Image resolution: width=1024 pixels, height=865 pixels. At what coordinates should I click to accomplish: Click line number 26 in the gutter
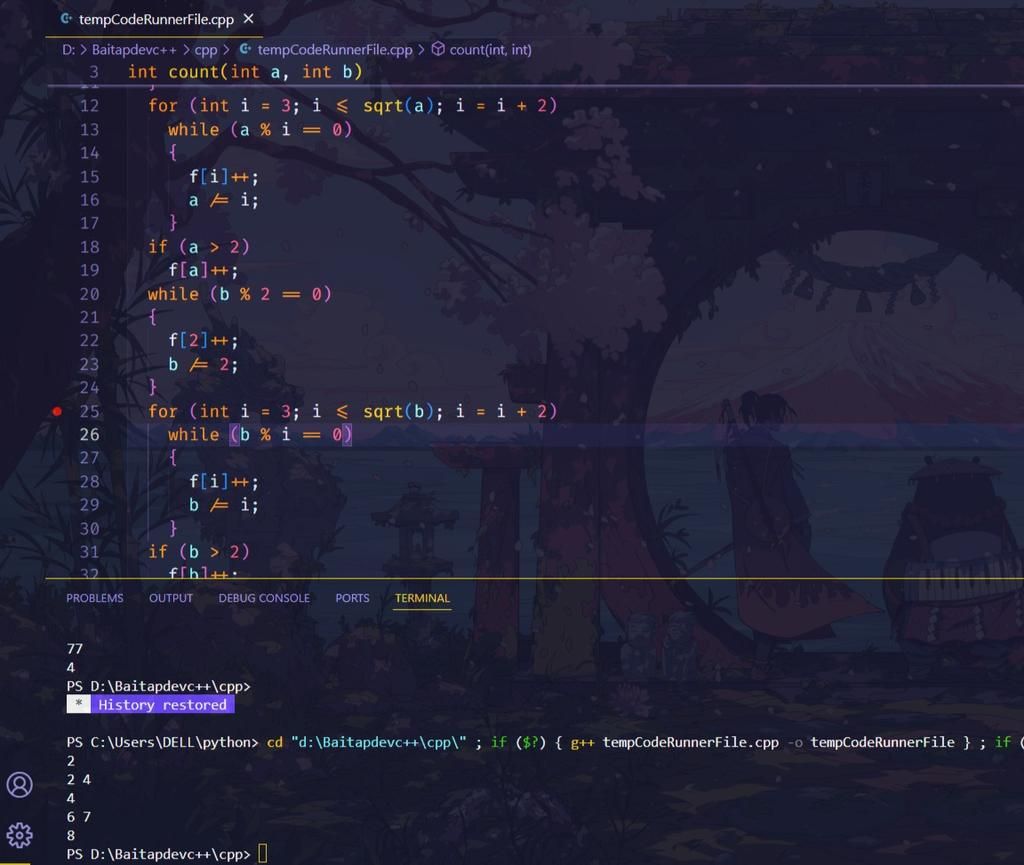tap(89, 435)
